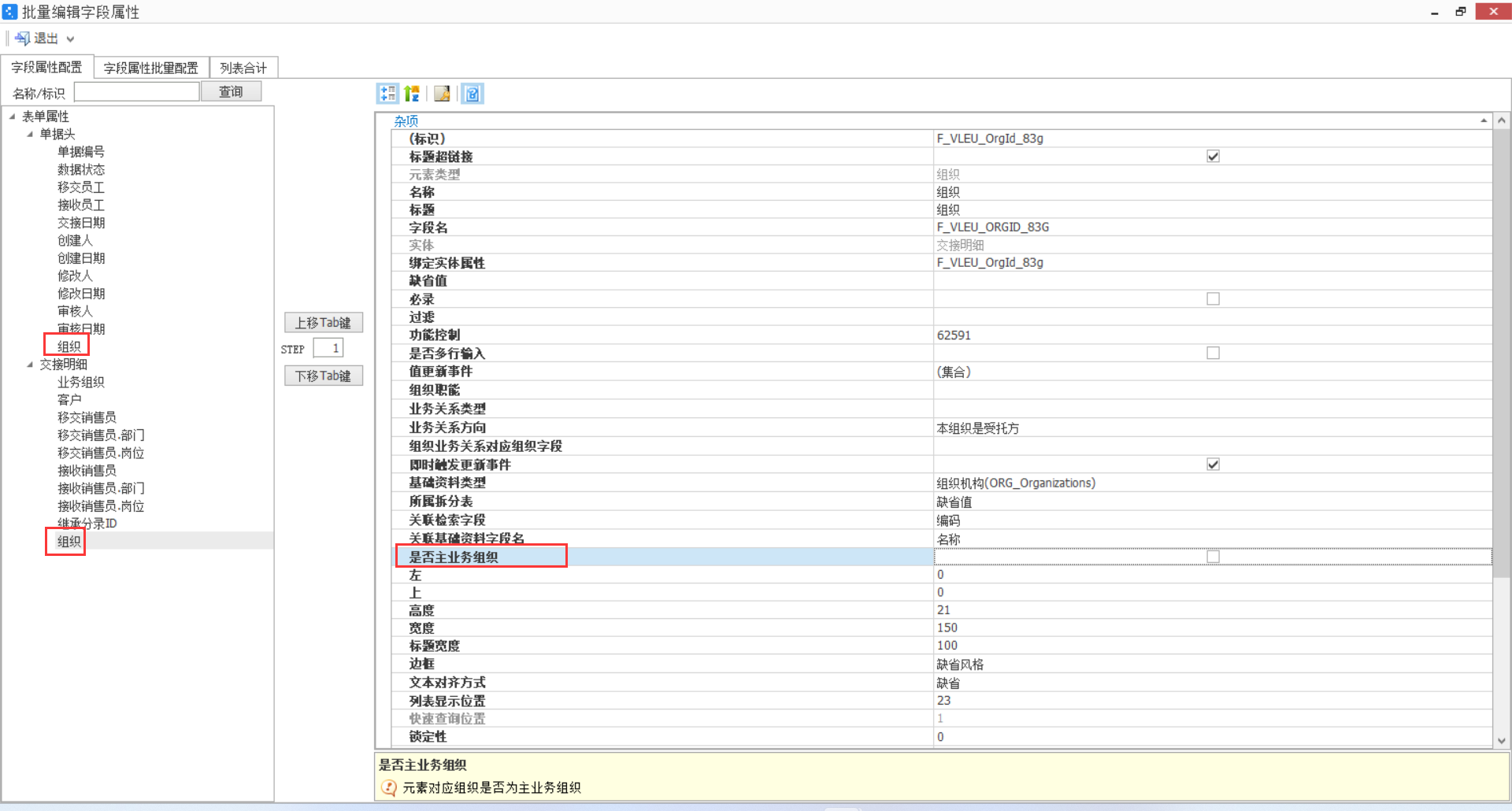Select 交接日期 tree item
The height and width of the screenshot is (811, 1512).
point(81,223)
